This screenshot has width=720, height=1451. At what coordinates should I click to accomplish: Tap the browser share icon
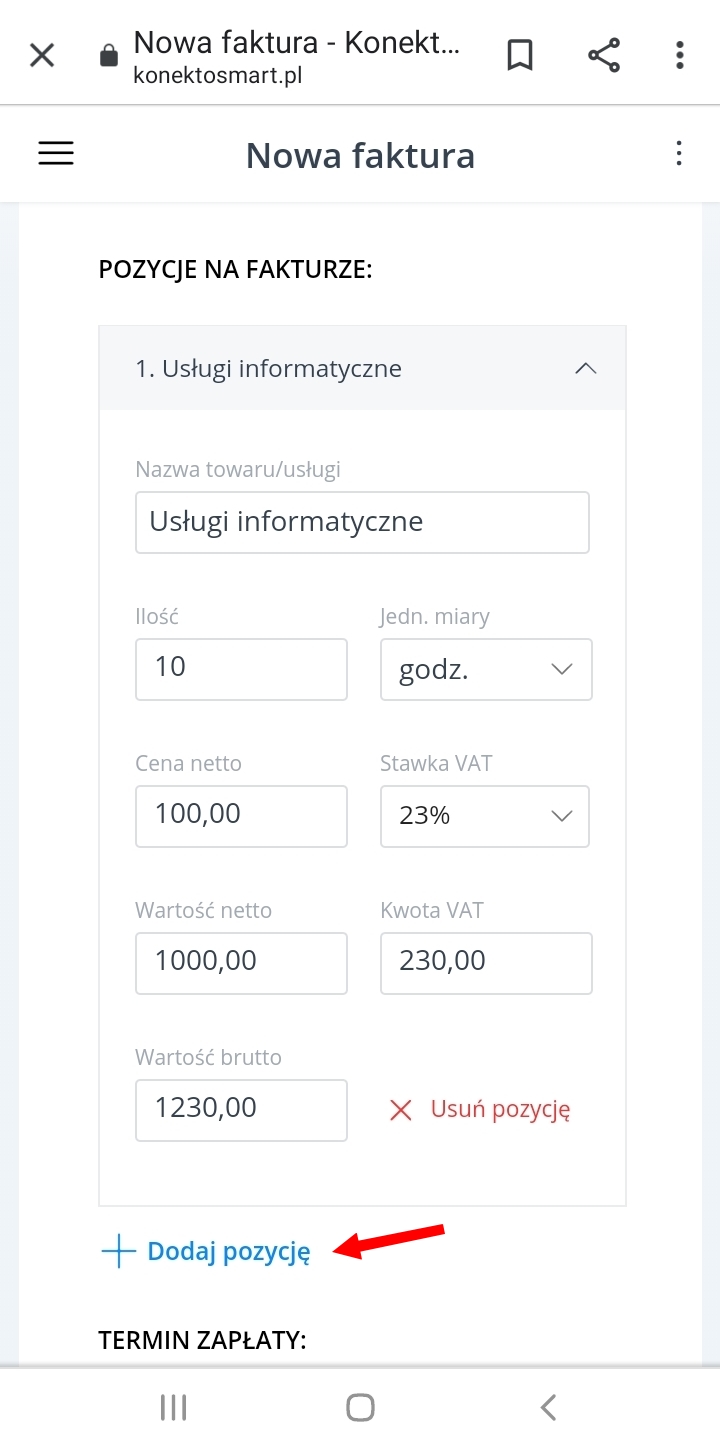click(604, 54)
